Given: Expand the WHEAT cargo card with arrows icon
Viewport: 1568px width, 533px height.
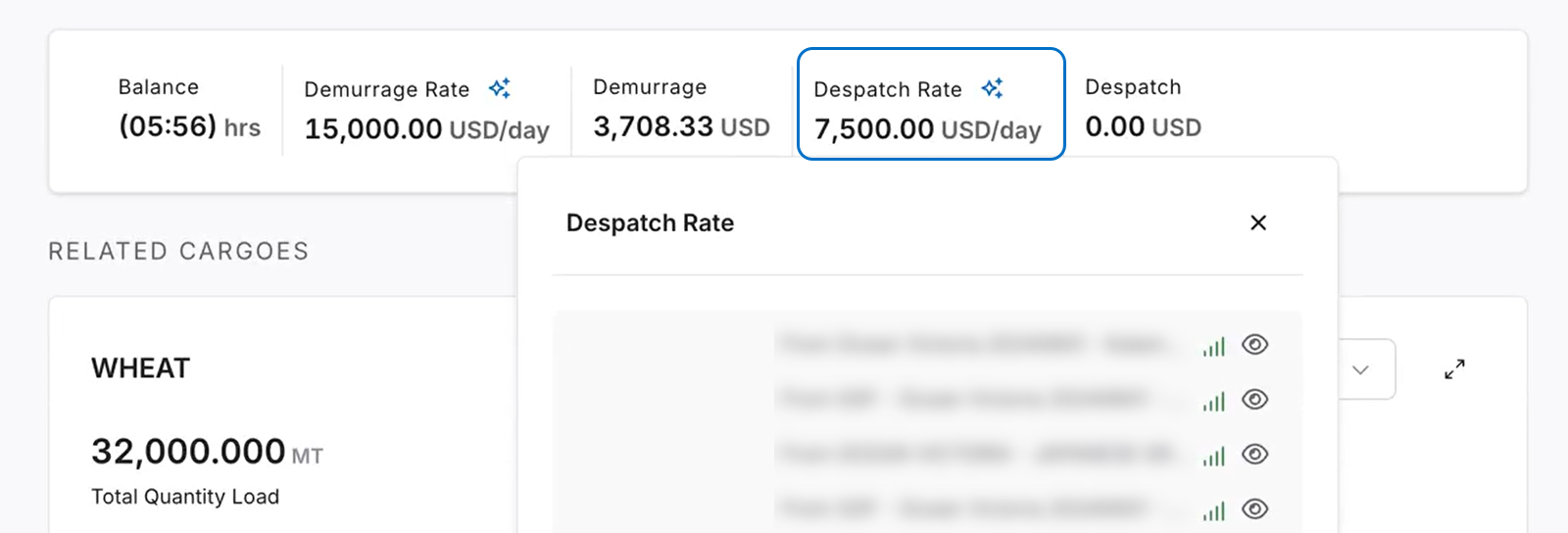Looking at the screenshot, I should 1454,369.
